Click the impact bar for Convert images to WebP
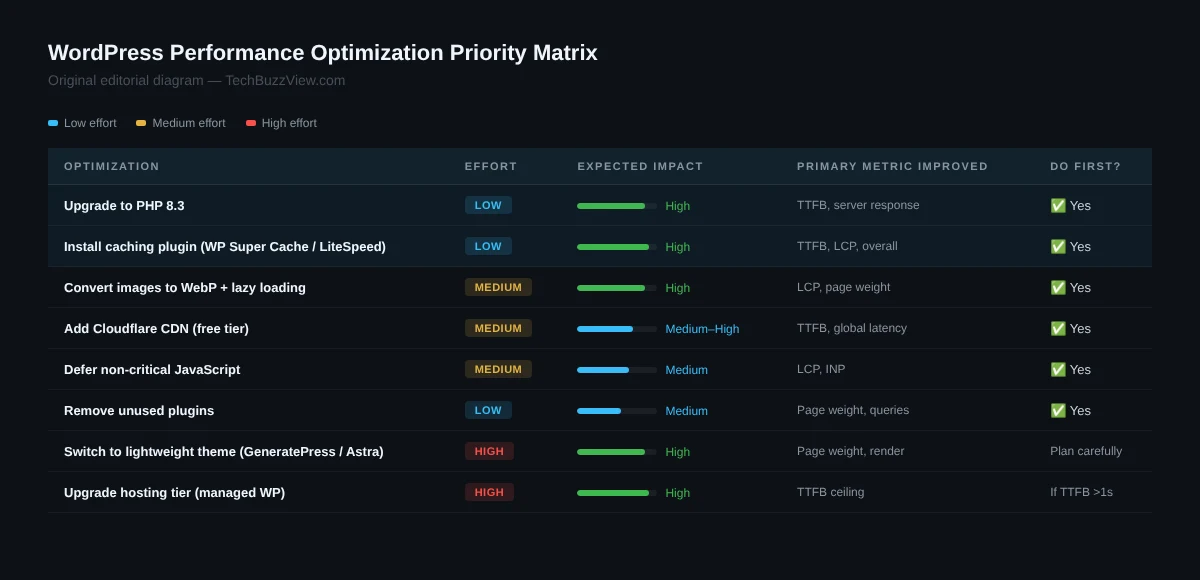Image resolution: width=1200 pixels, height=580 pixels. click(617, 287)
